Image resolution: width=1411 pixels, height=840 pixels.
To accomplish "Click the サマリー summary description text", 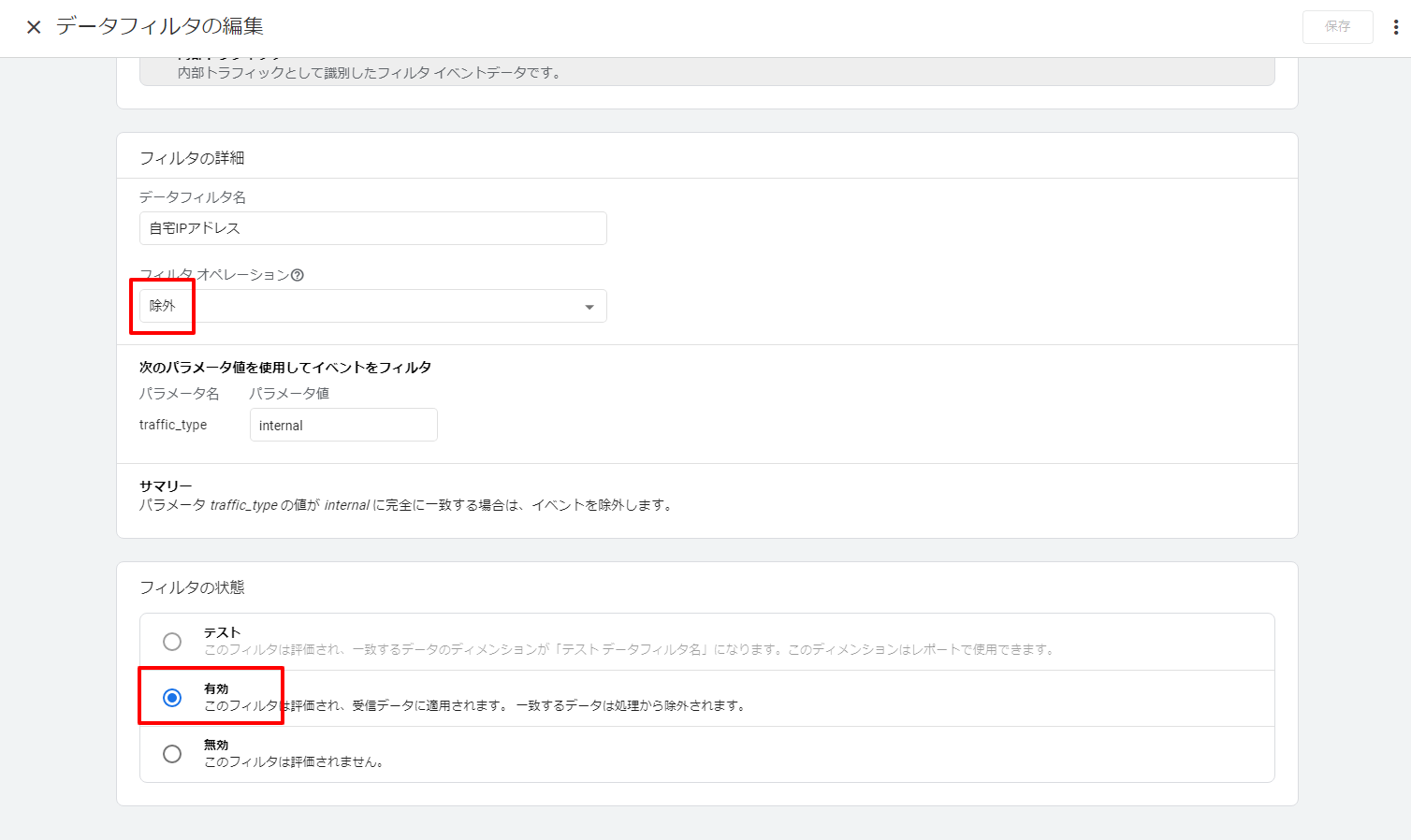I will [x=405, y=505].
